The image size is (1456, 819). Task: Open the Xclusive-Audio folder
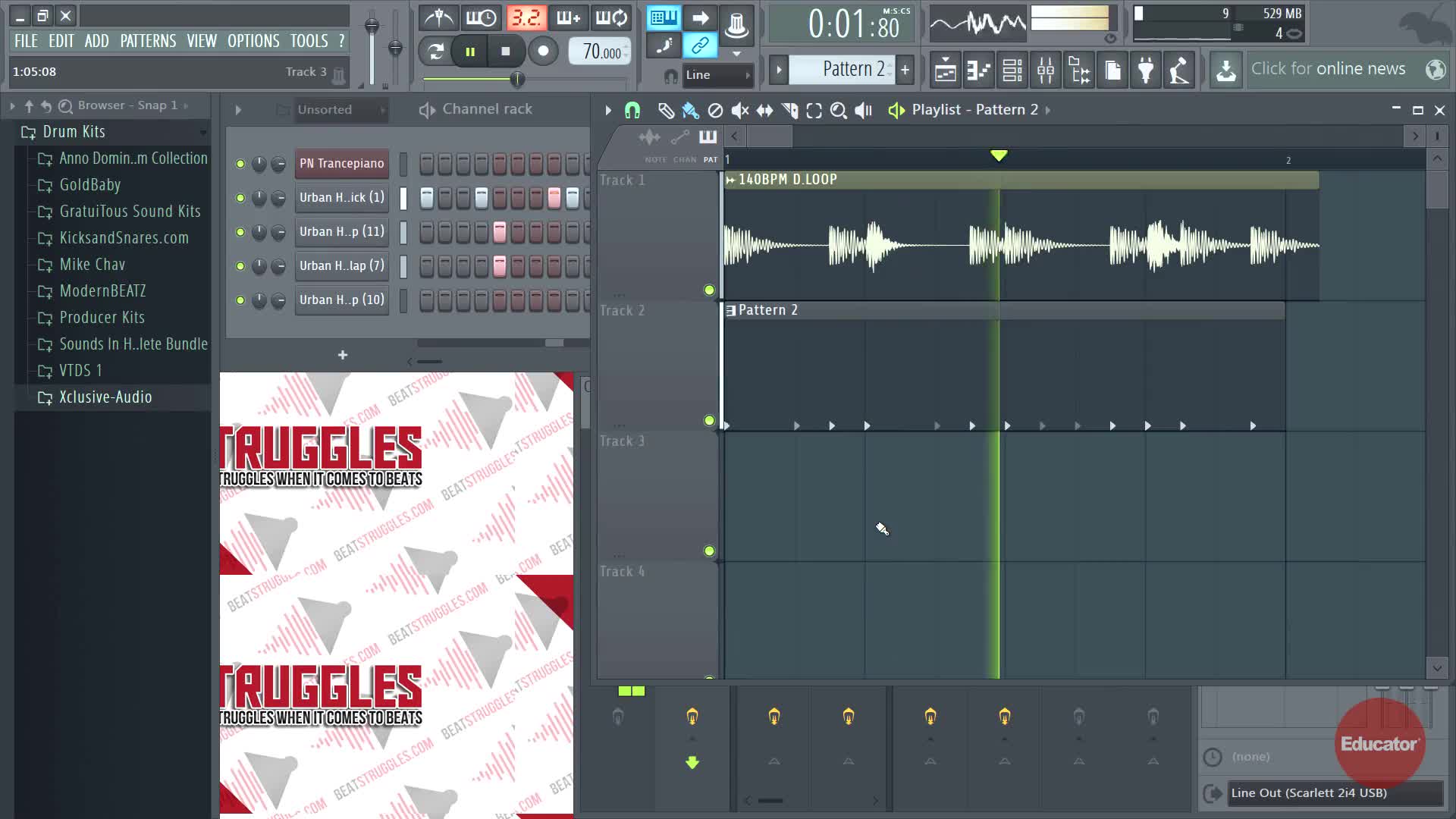105,397
